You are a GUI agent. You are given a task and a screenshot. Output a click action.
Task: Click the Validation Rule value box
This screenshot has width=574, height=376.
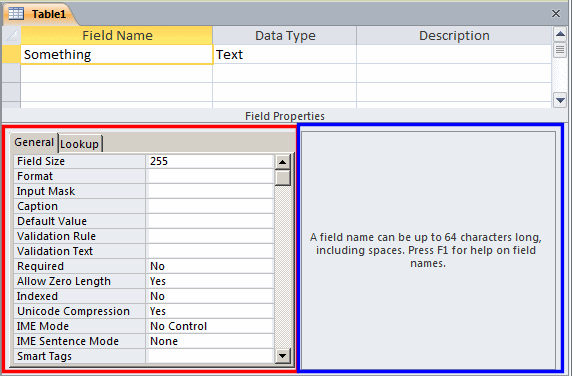coord(210,237)
